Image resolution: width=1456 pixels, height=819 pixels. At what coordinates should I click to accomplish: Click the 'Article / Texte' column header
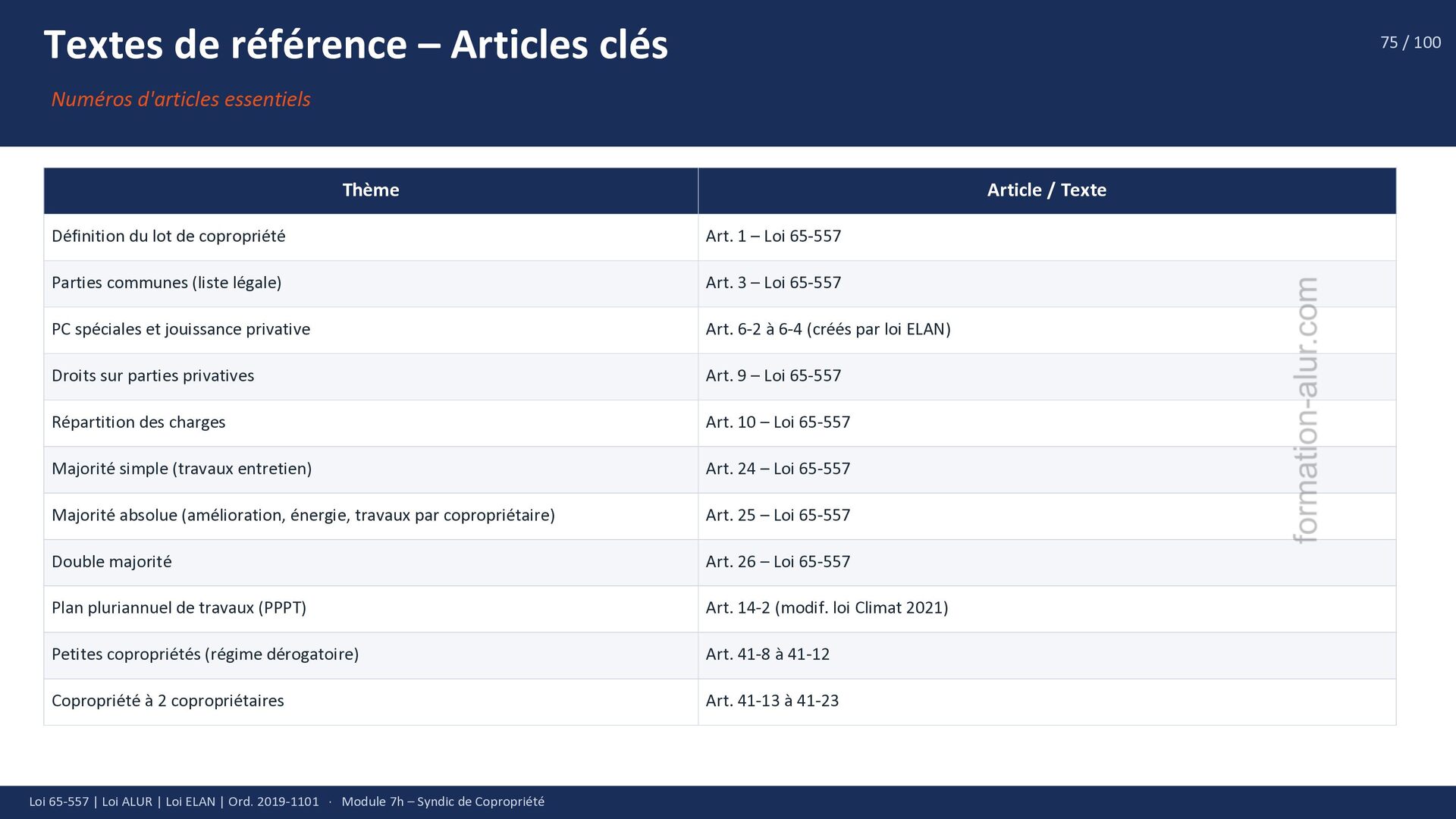coord(1046,190)
